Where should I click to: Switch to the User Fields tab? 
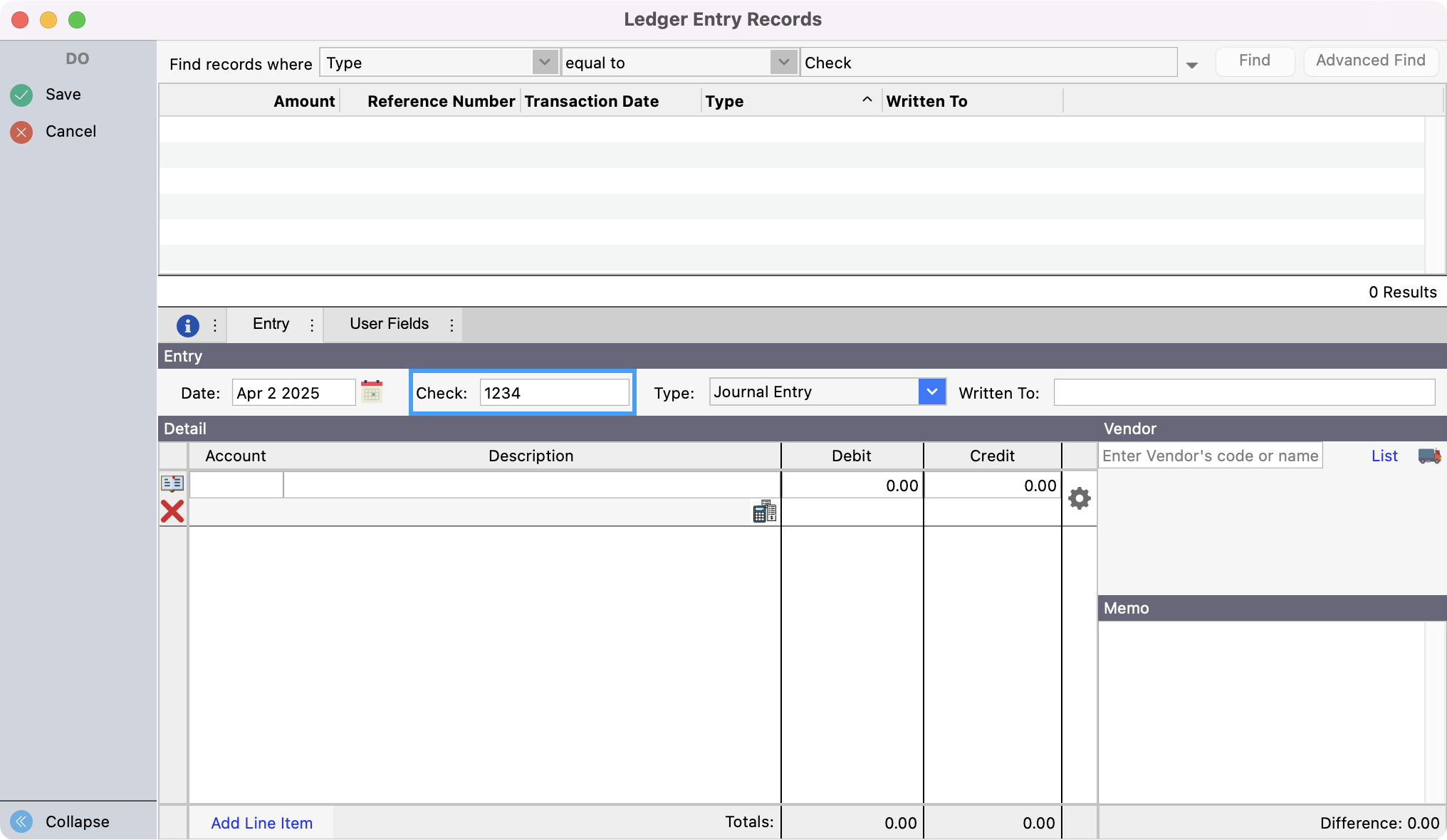pyautogui.click(x=389, y=324)
